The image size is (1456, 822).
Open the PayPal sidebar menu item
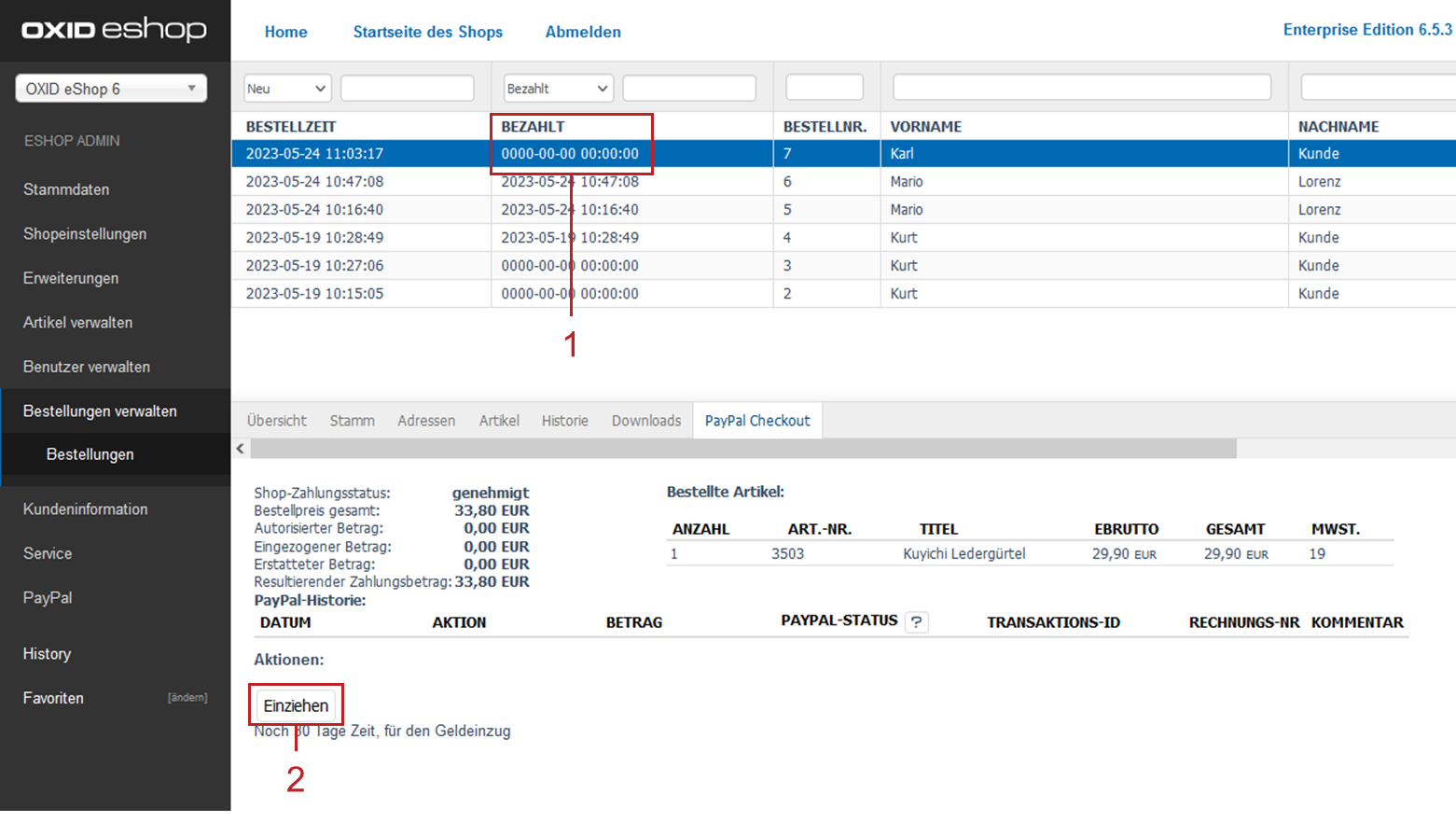[48, 598]
